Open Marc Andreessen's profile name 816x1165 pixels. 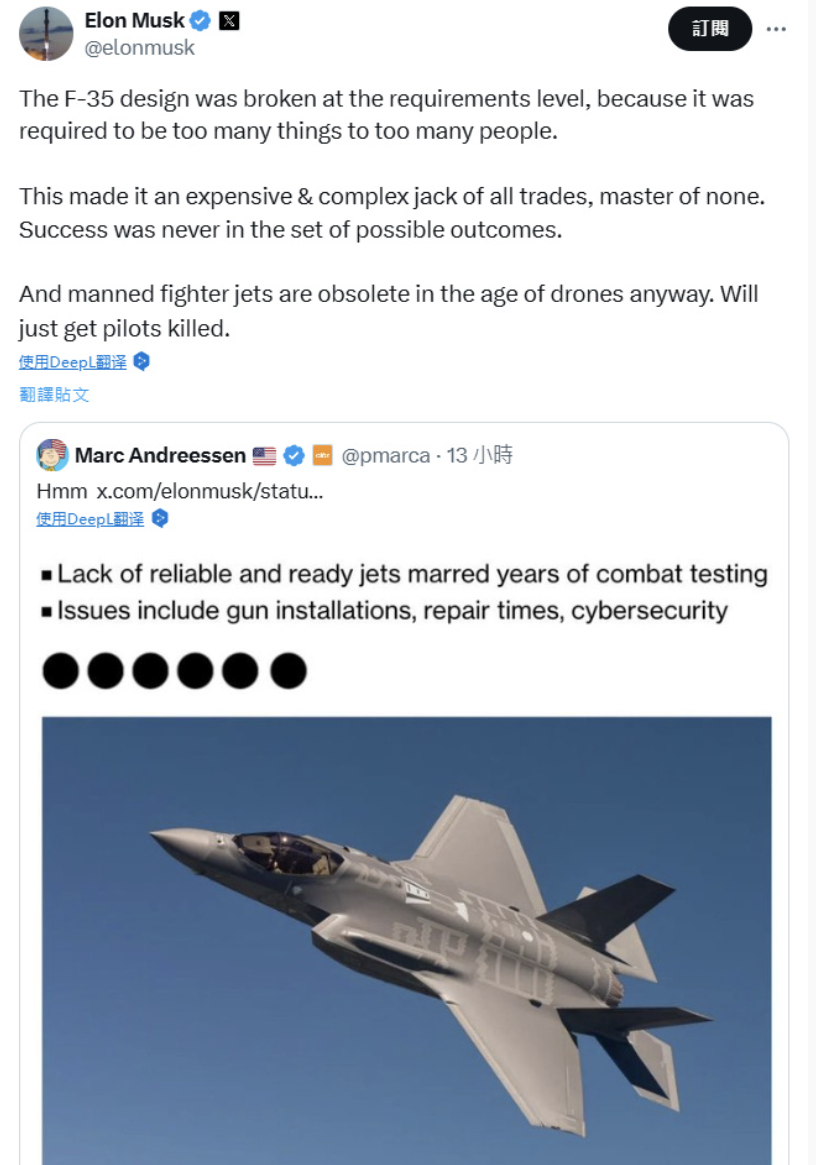tap(160, 456)
